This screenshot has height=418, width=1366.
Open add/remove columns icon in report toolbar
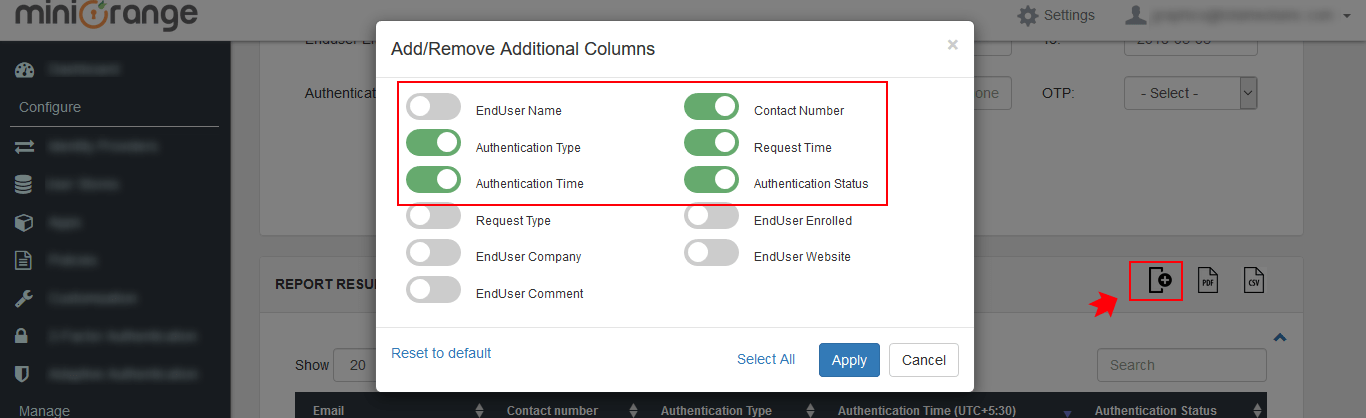[x=1160, y=281]
